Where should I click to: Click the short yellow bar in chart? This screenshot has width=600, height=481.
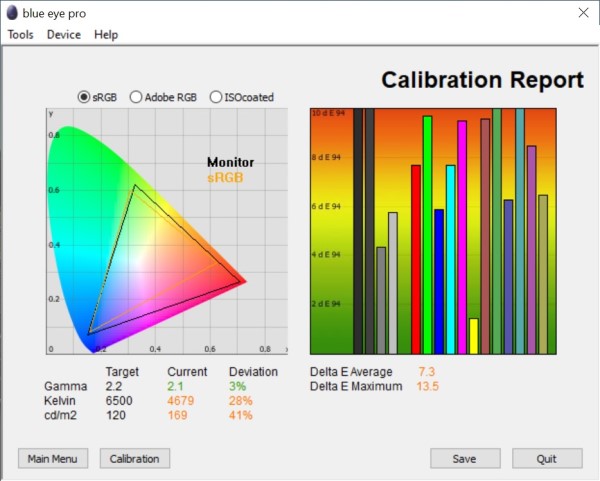click(473, 335)
